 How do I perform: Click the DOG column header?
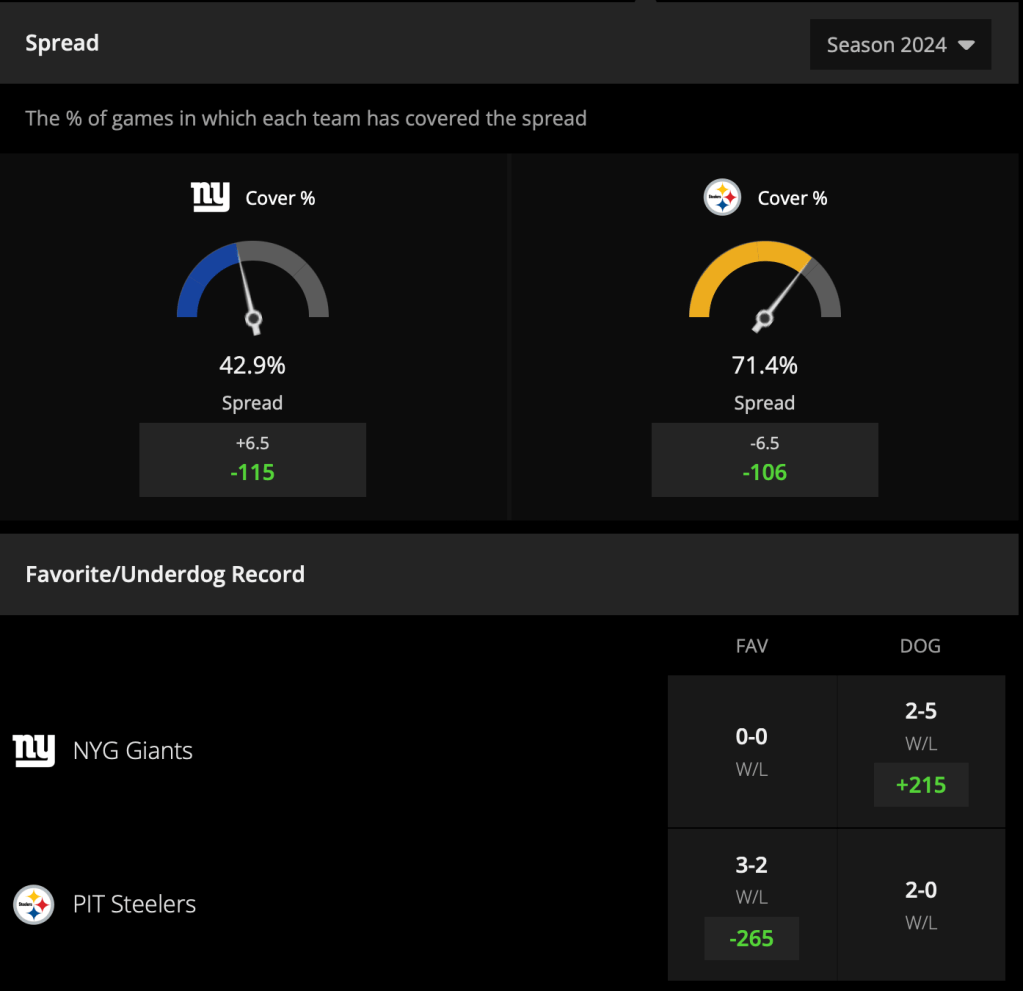point(921,646)
